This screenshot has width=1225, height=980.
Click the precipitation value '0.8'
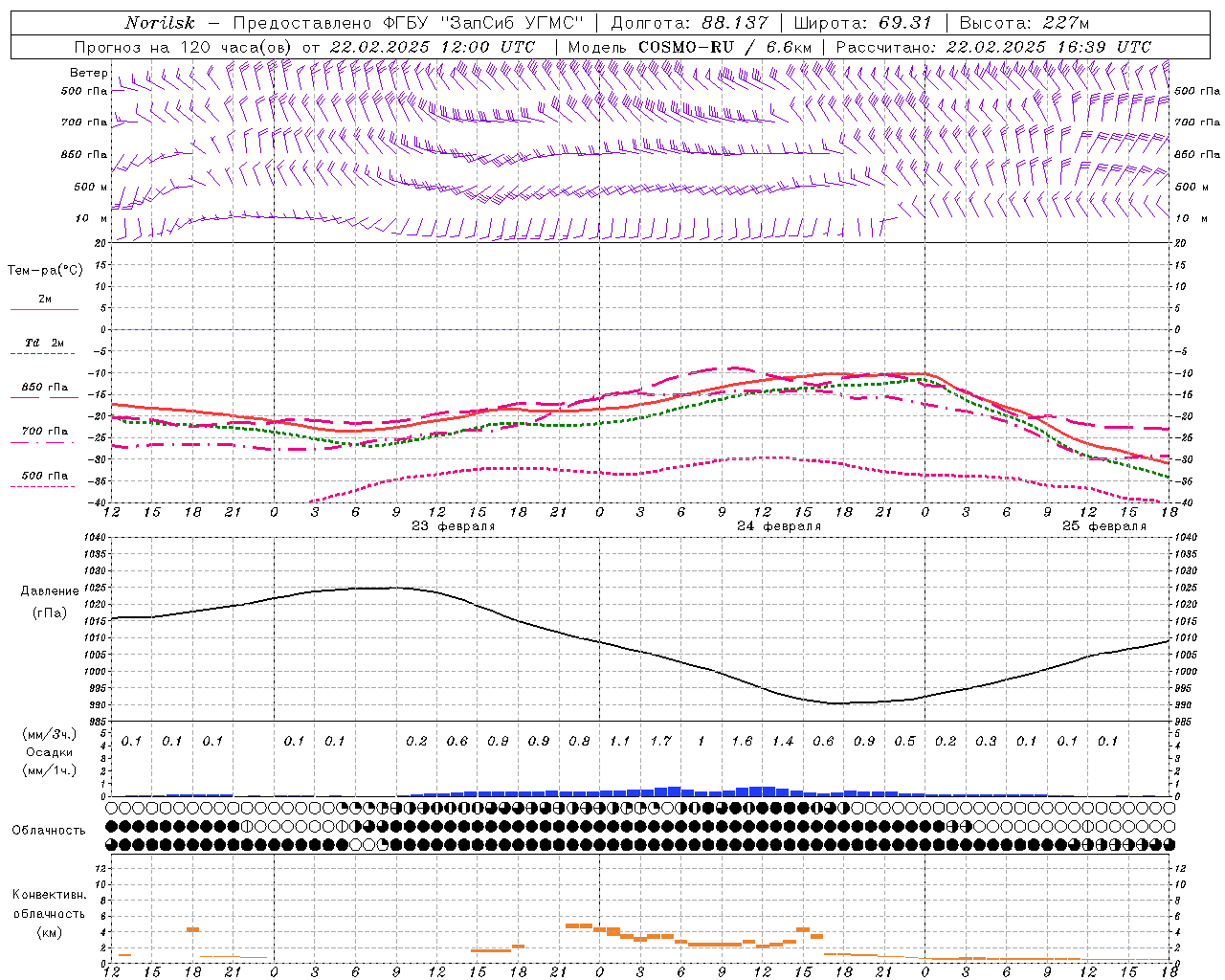(579, 741)
